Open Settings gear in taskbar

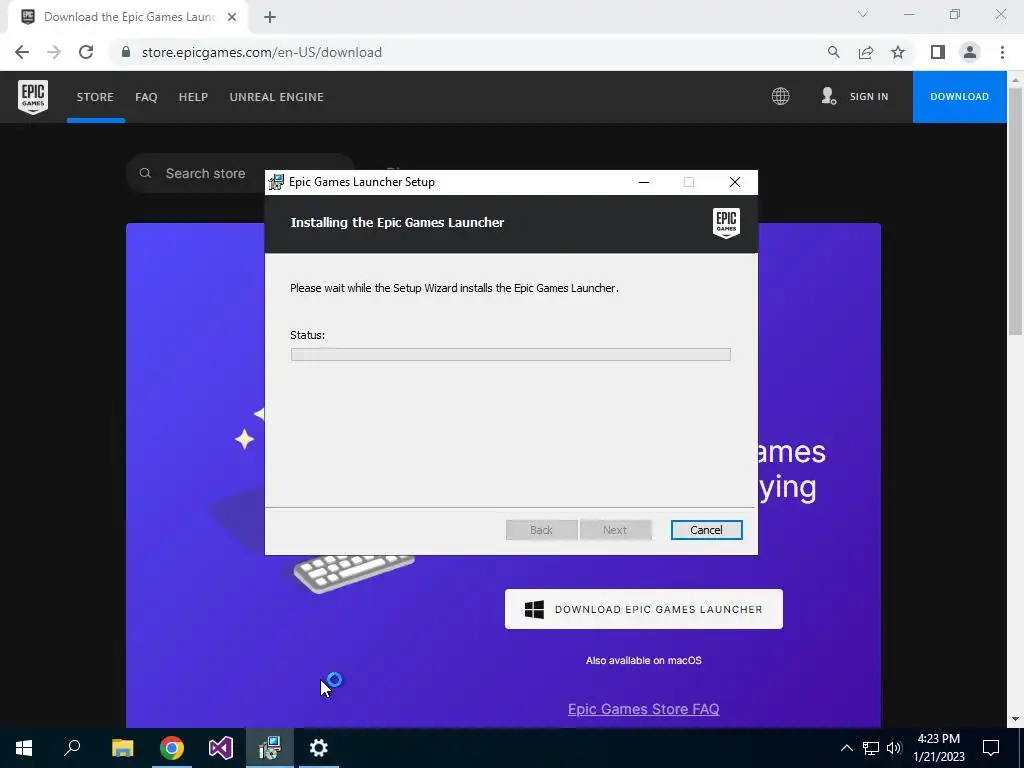click(319, 748)
